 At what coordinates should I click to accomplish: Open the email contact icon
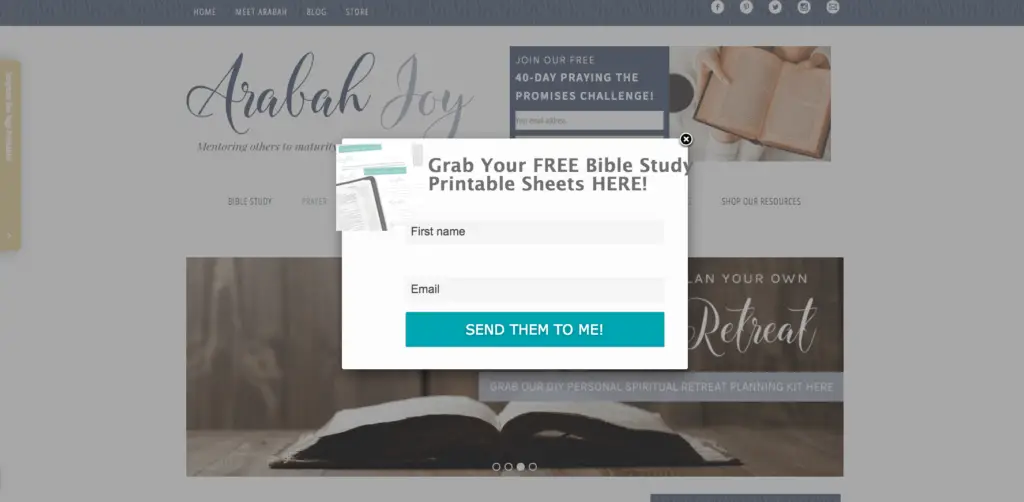pos(833,7)
